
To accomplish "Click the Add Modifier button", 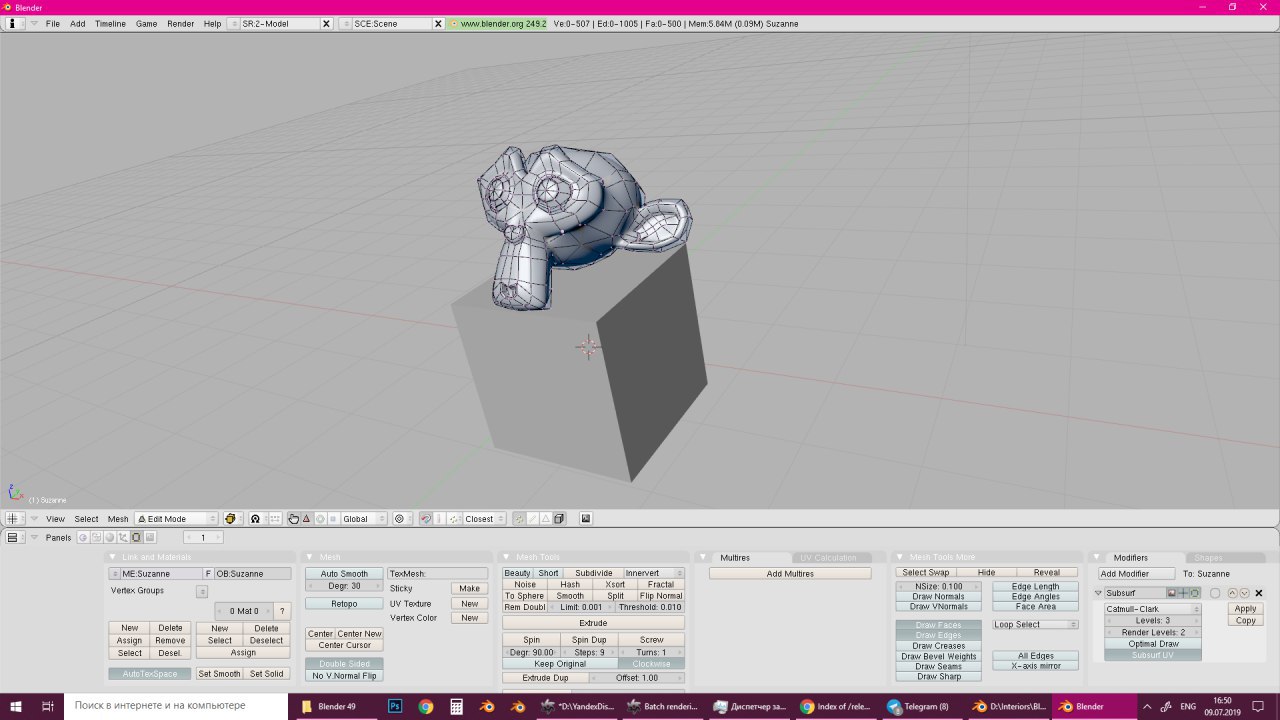I will (1137, 574).
